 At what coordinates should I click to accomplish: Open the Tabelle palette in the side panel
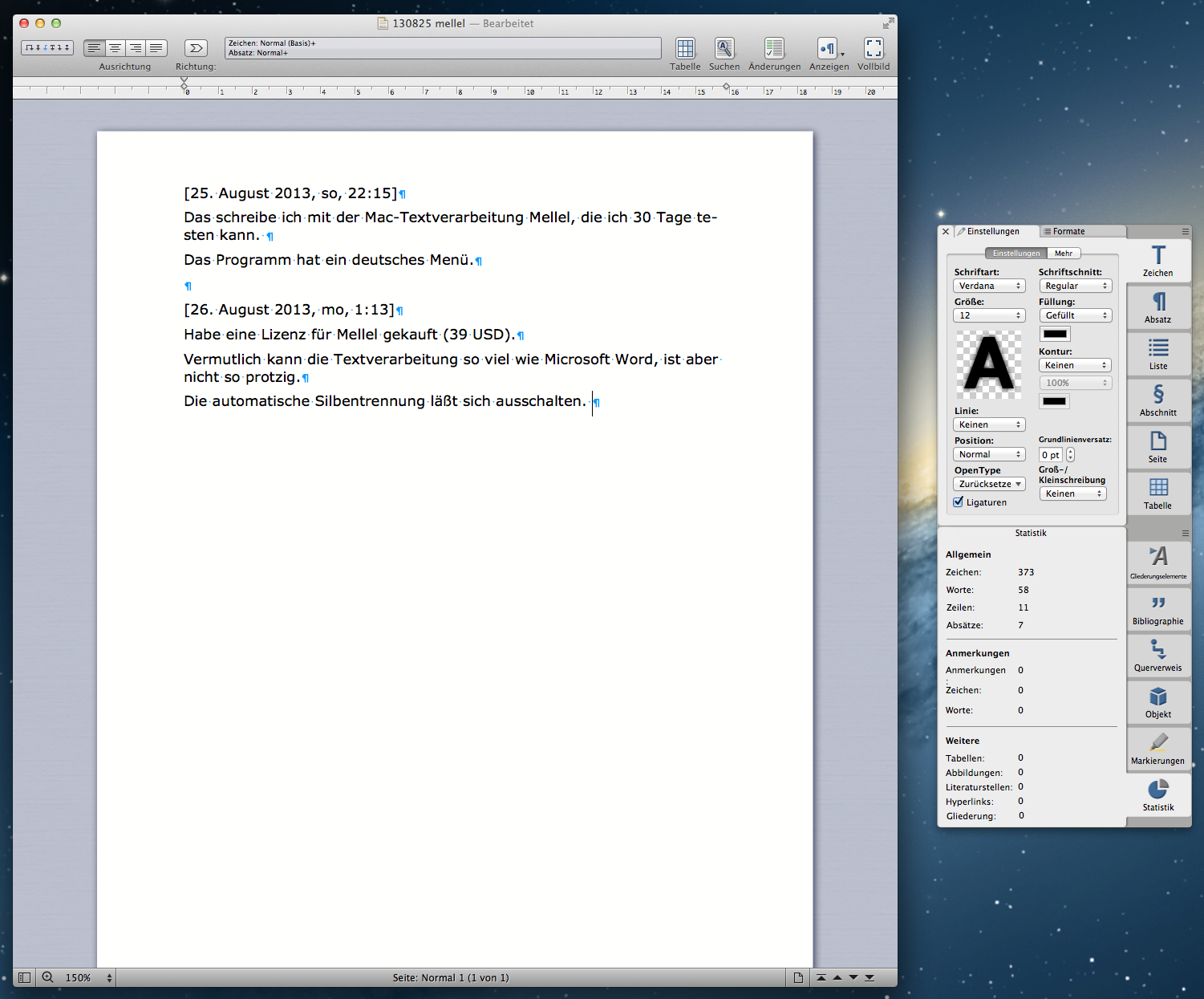point(1158,493)
